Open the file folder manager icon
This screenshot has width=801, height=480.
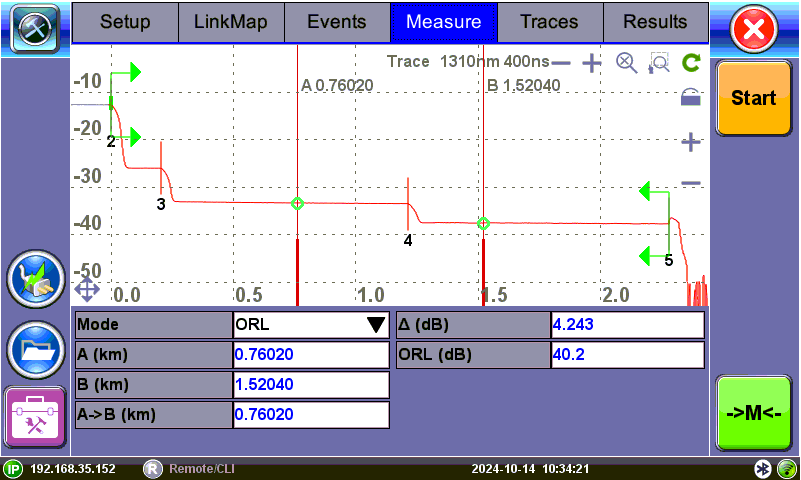[x=36, y=349]
